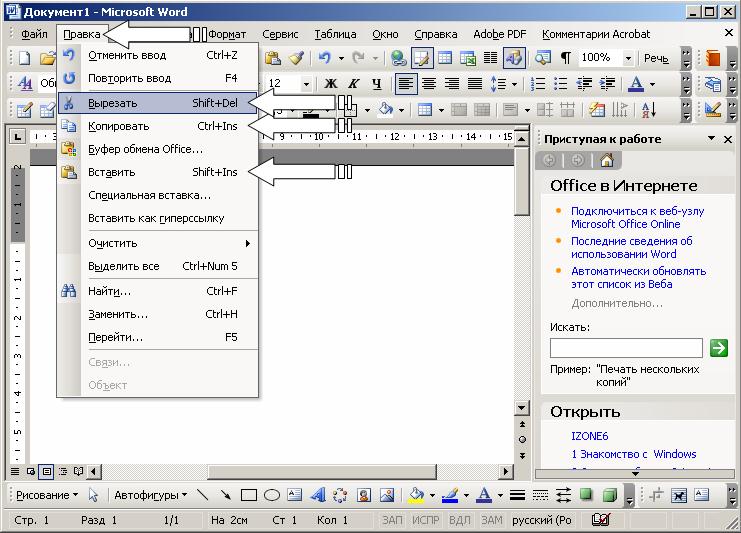Click Автоматически обновлять этот список link
Screen dimensions: 741x533
click(638, 278)
